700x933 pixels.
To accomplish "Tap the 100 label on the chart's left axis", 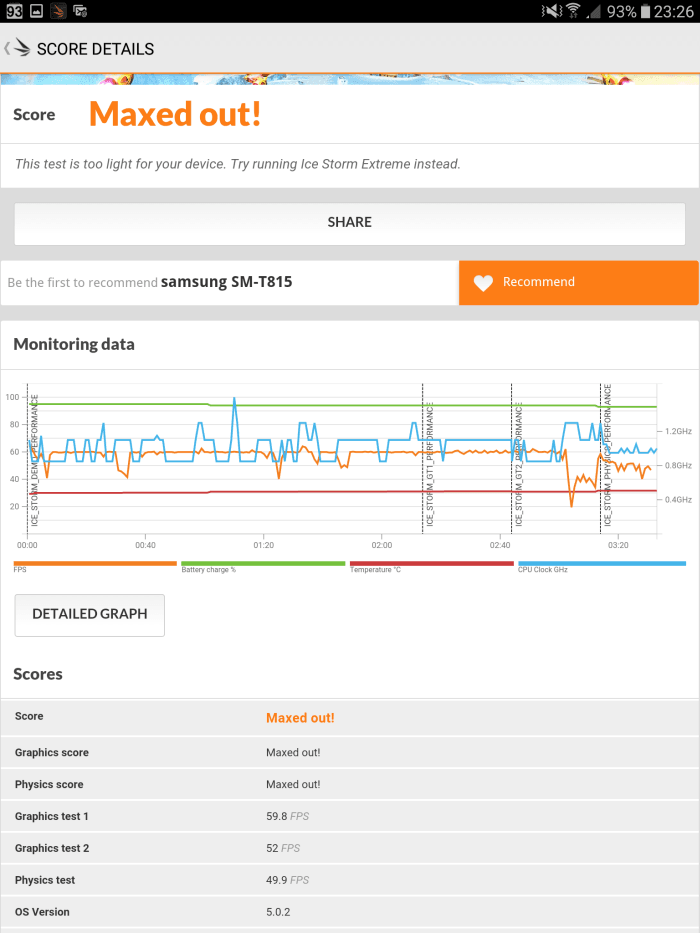I will pos(12,397).
